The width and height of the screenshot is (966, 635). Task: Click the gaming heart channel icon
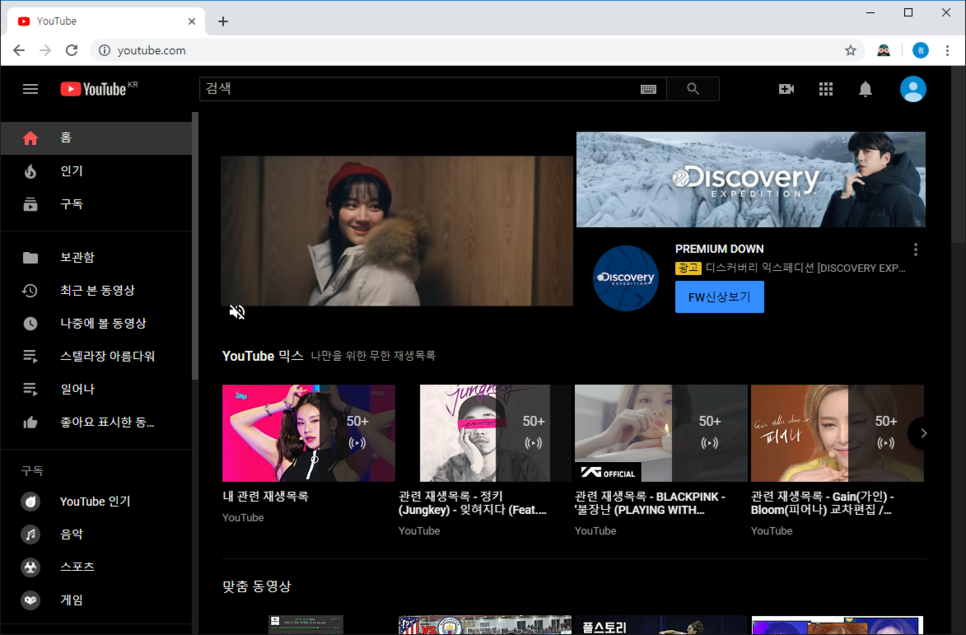point(30,600)
